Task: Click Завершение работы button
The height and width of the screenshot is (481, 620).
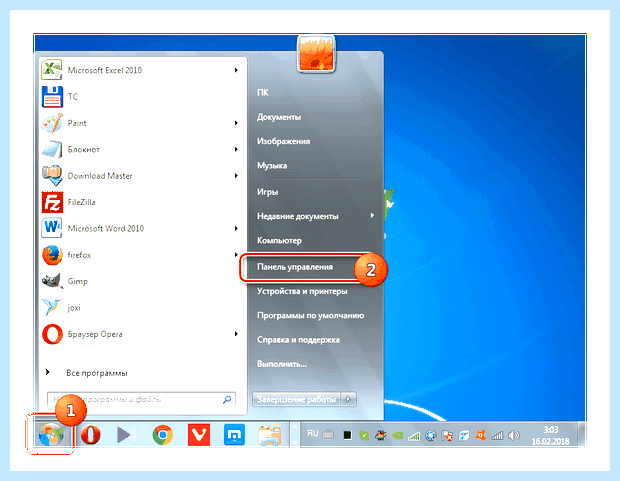Action: coord(297,399)
